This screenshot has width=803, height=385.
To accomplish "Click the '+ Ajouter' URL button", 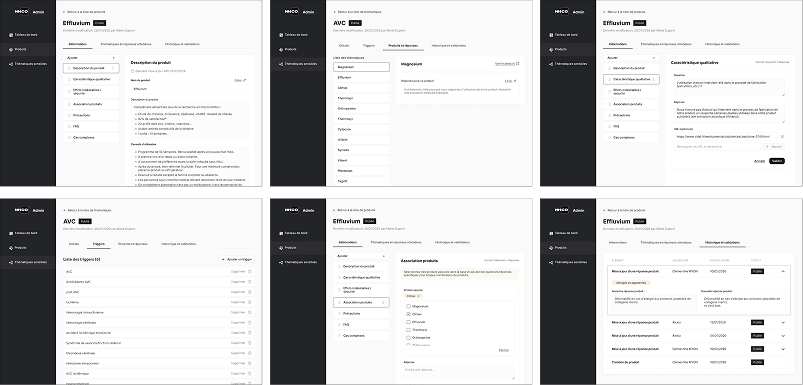I will 775,146.
